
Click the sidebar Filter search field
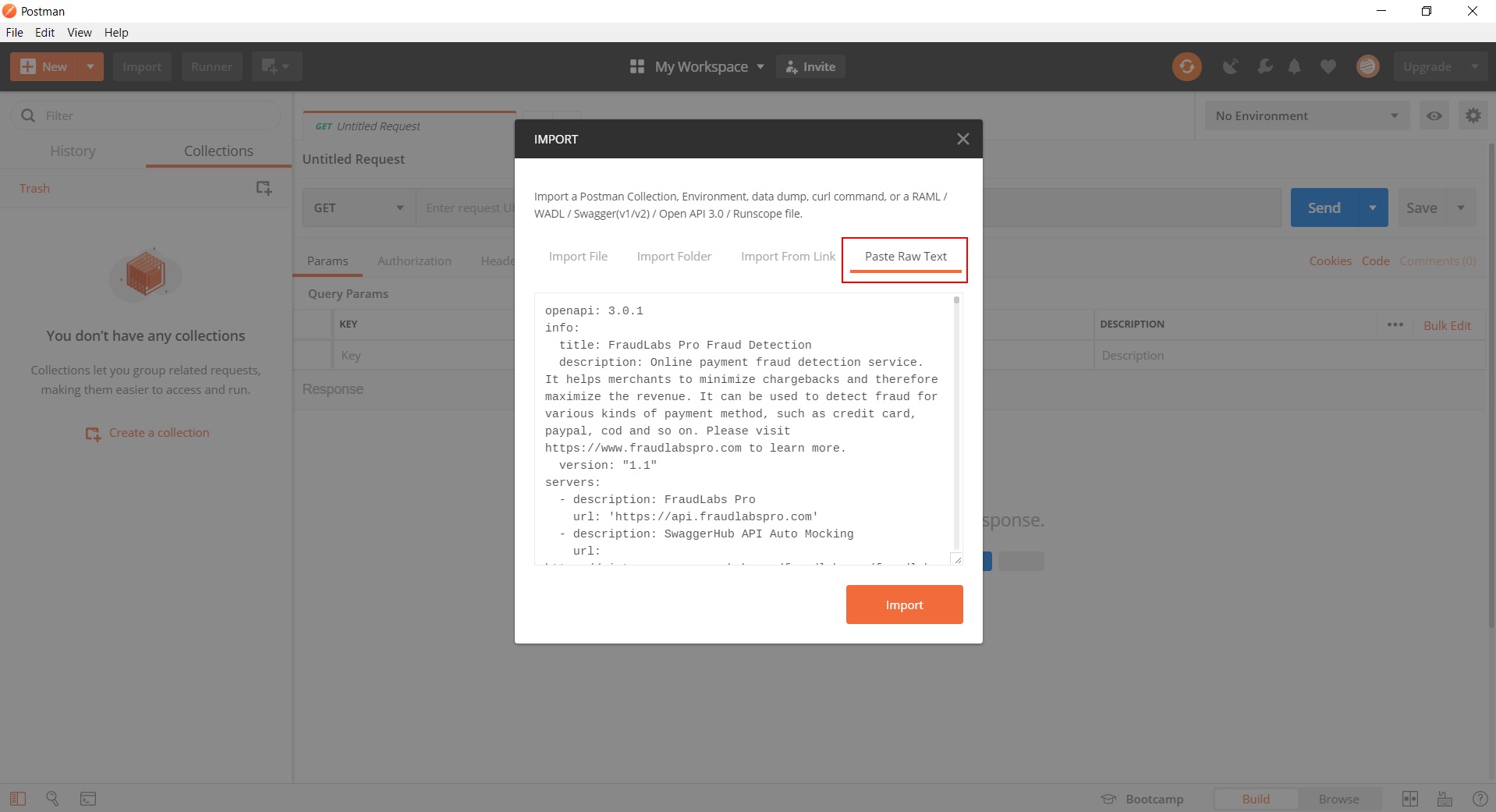(146, 115)
